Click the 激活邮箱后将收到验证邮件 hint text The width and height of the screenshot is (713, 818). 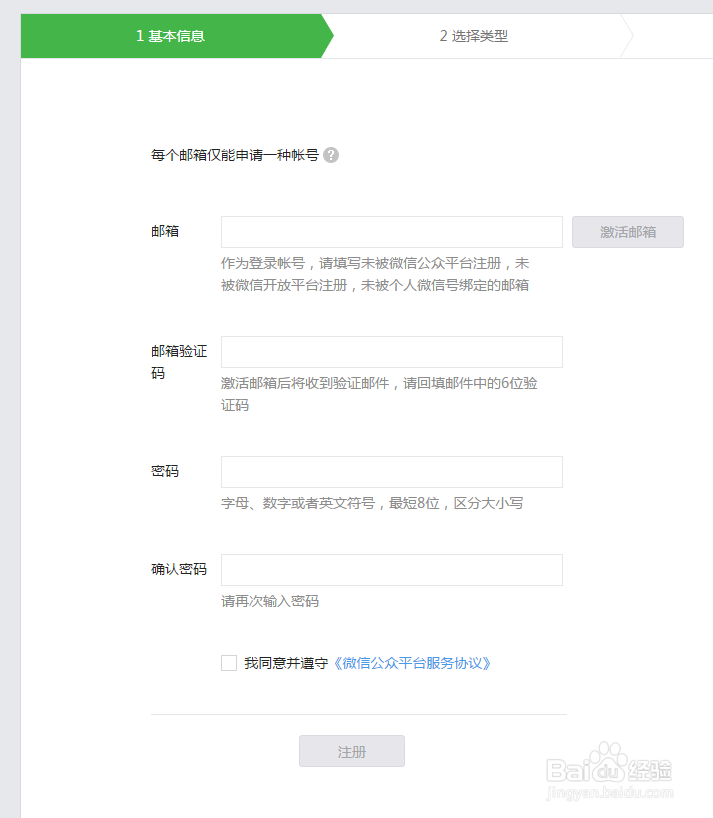tap(379, 394)
